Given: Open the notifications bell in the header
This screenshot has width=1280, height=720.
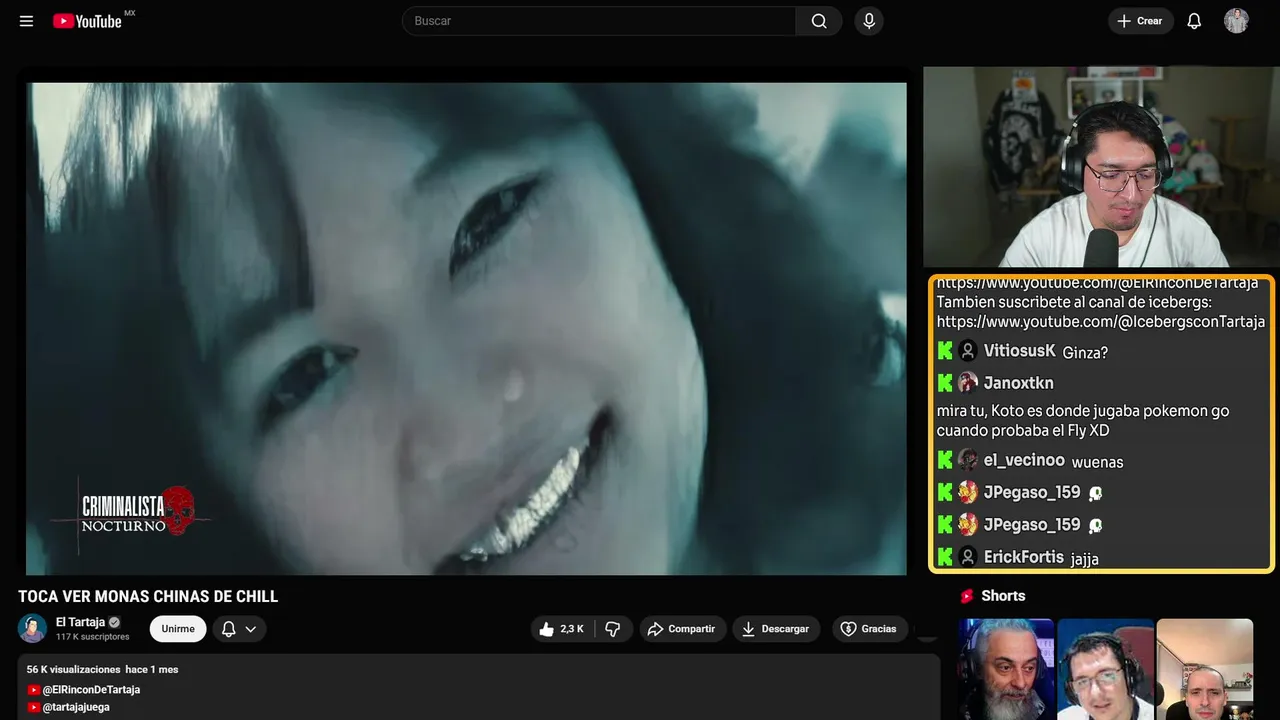Looking at the screenshot, I should pyautogui.click(x=1194, y=21).
